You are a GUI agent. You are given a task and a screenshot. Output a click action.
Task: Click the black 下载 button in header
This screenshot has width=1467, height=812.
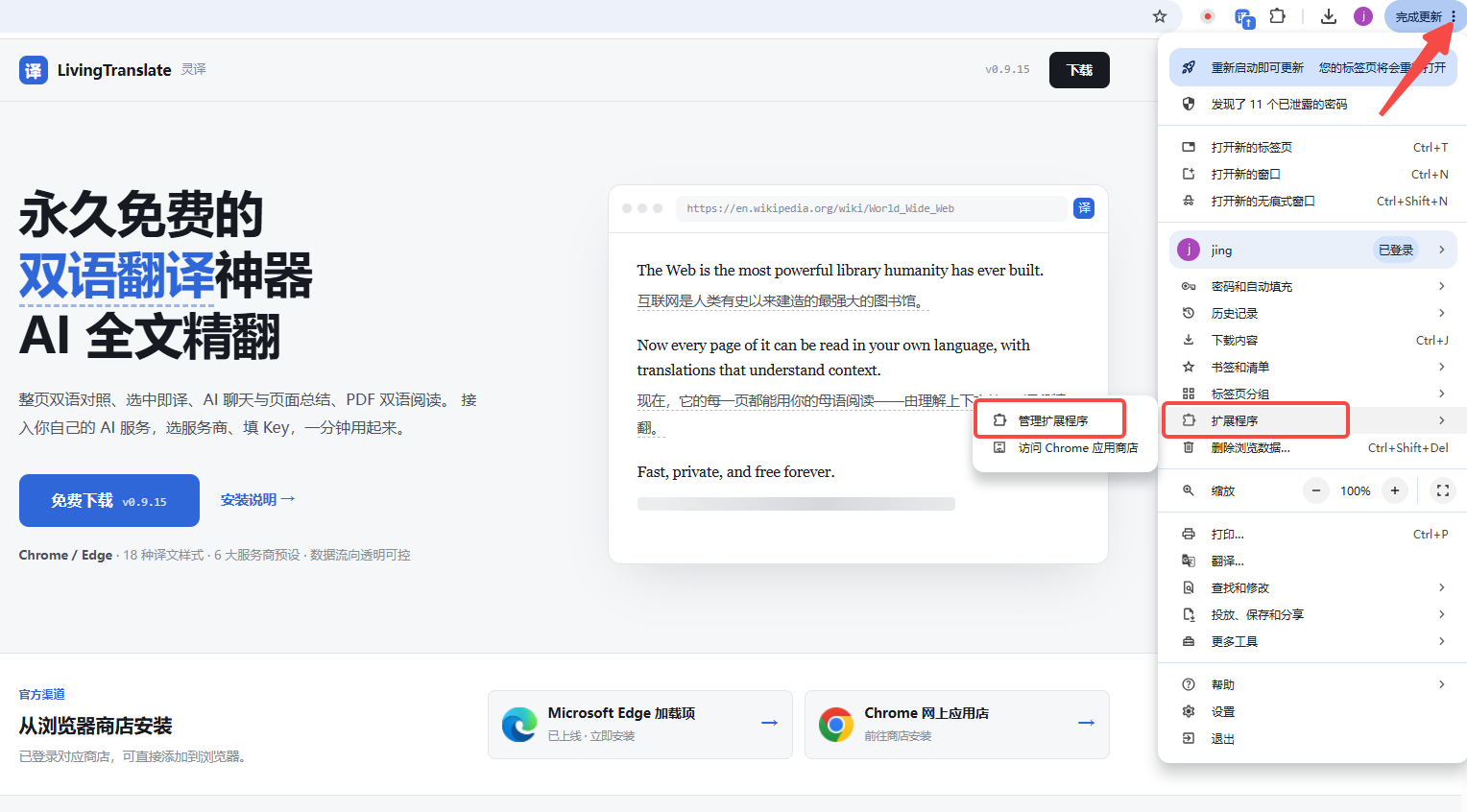(1079, 70)
